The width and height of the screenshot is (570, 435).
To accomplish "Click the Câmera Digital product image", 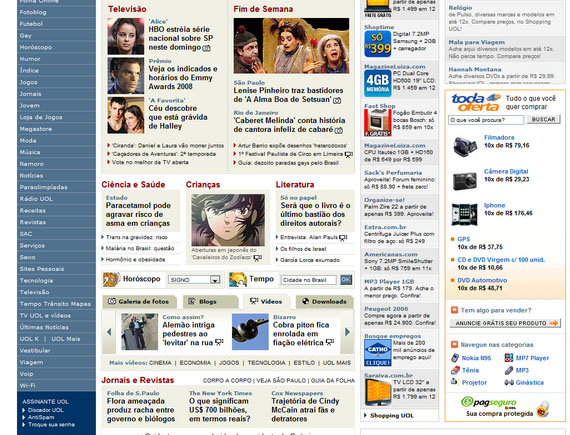I will (465, 180).
